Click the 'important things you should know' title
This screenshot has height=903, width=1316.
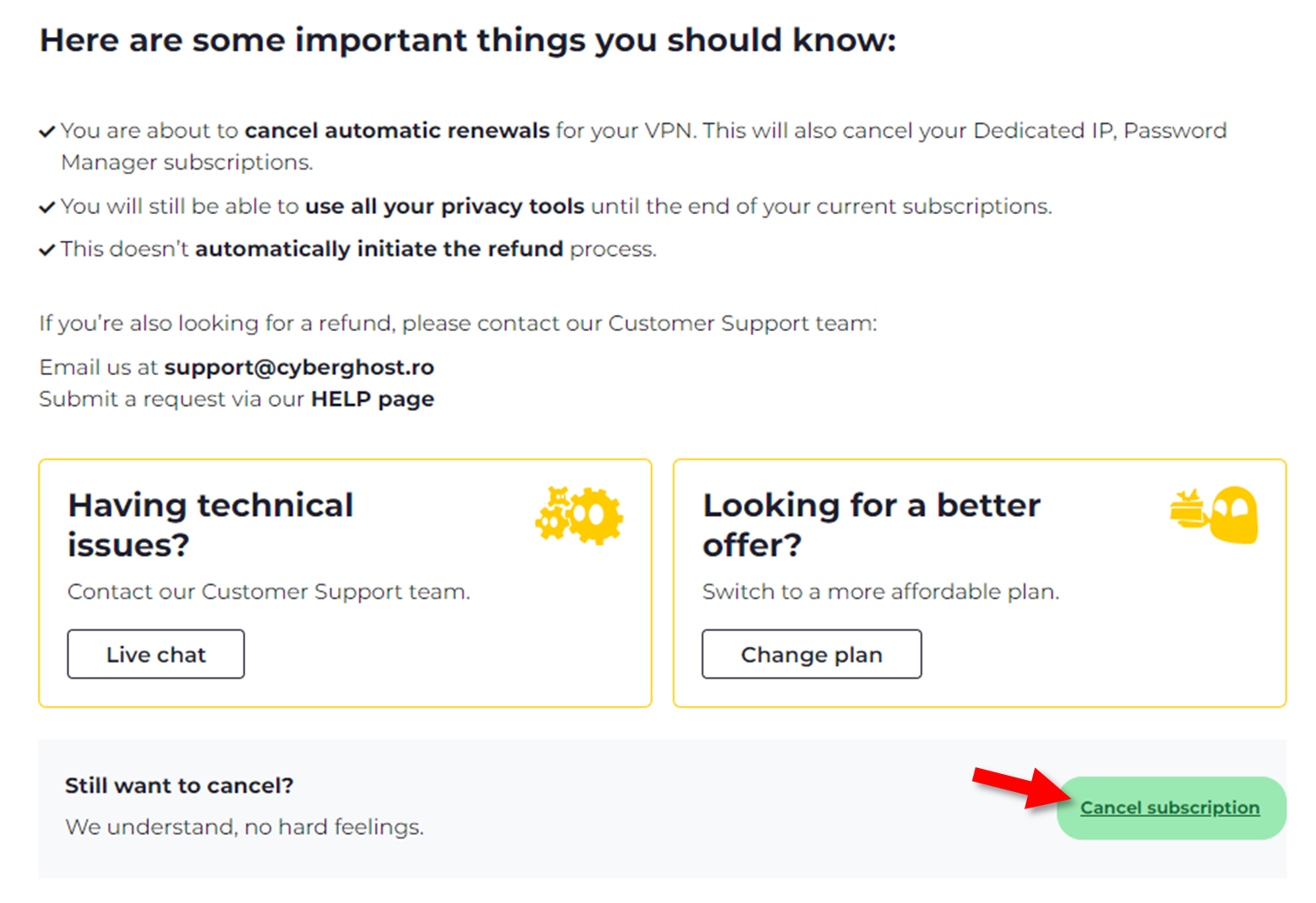coord(468,40)
